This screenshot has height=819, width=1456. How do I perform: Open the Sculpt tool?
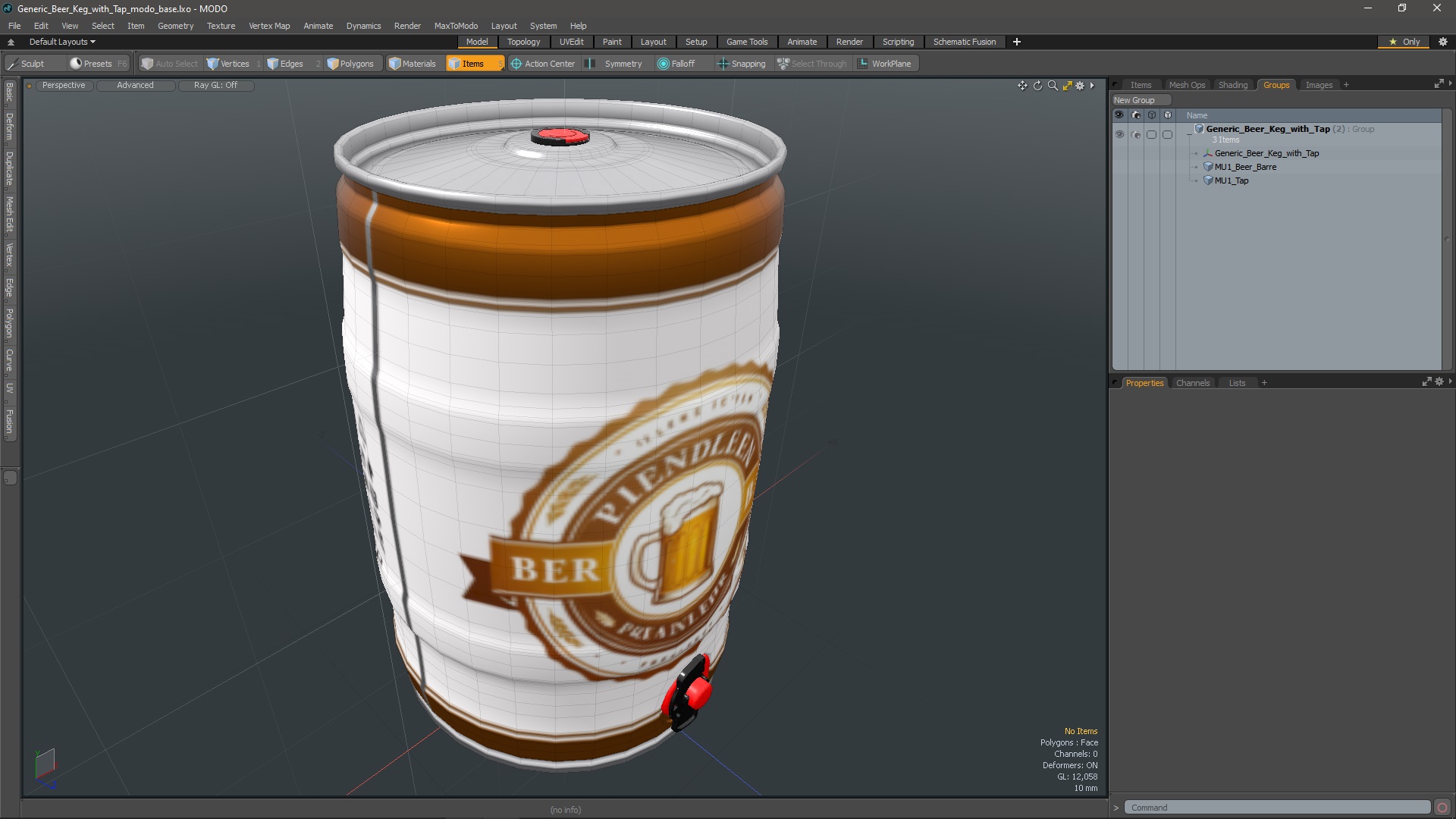click(32, 64)
